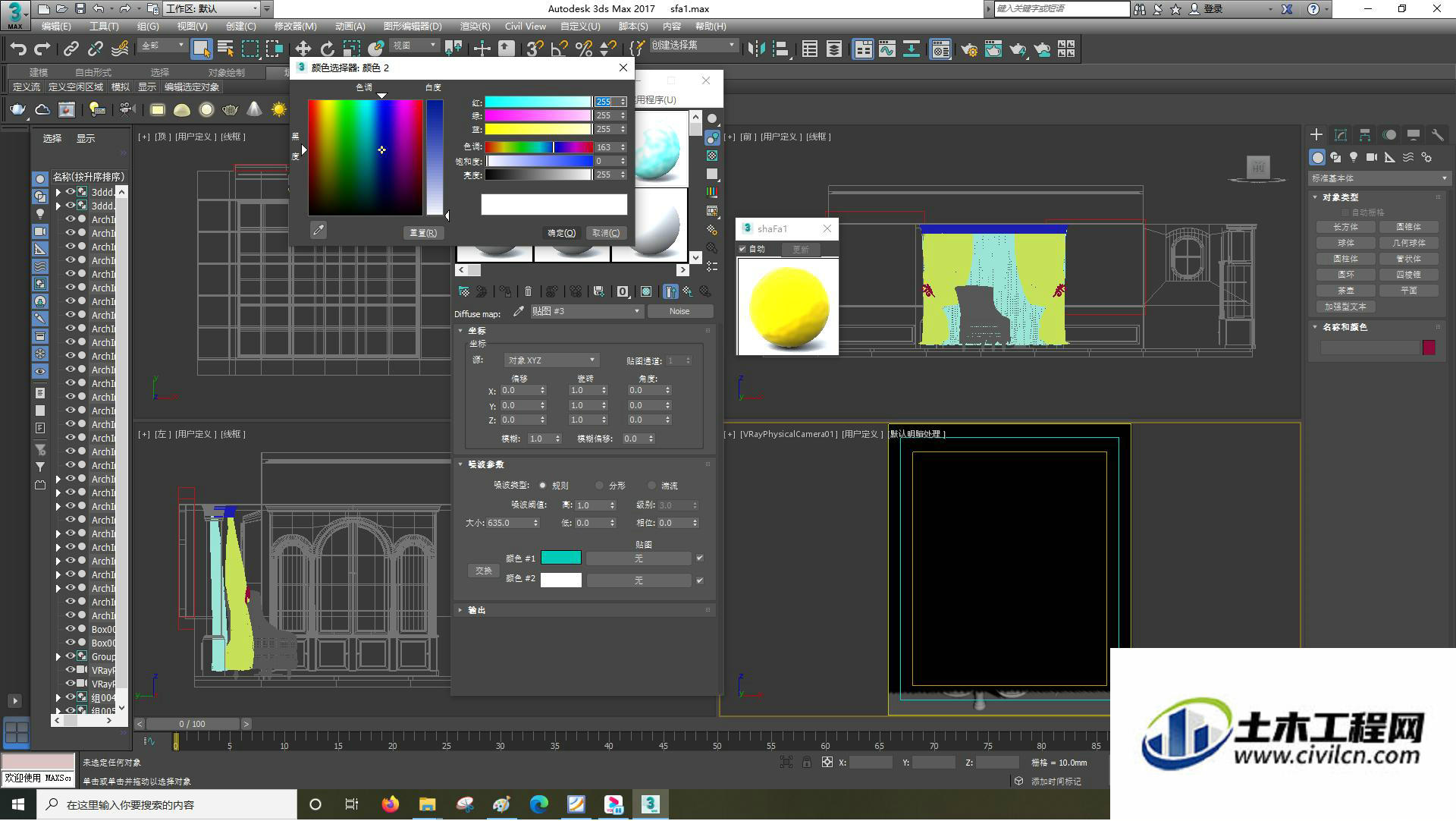Open Select by Name list icon
Image resolution: width=1456 pixels, height=821 pixels.
pyautogui.click(x=225, y=49)
